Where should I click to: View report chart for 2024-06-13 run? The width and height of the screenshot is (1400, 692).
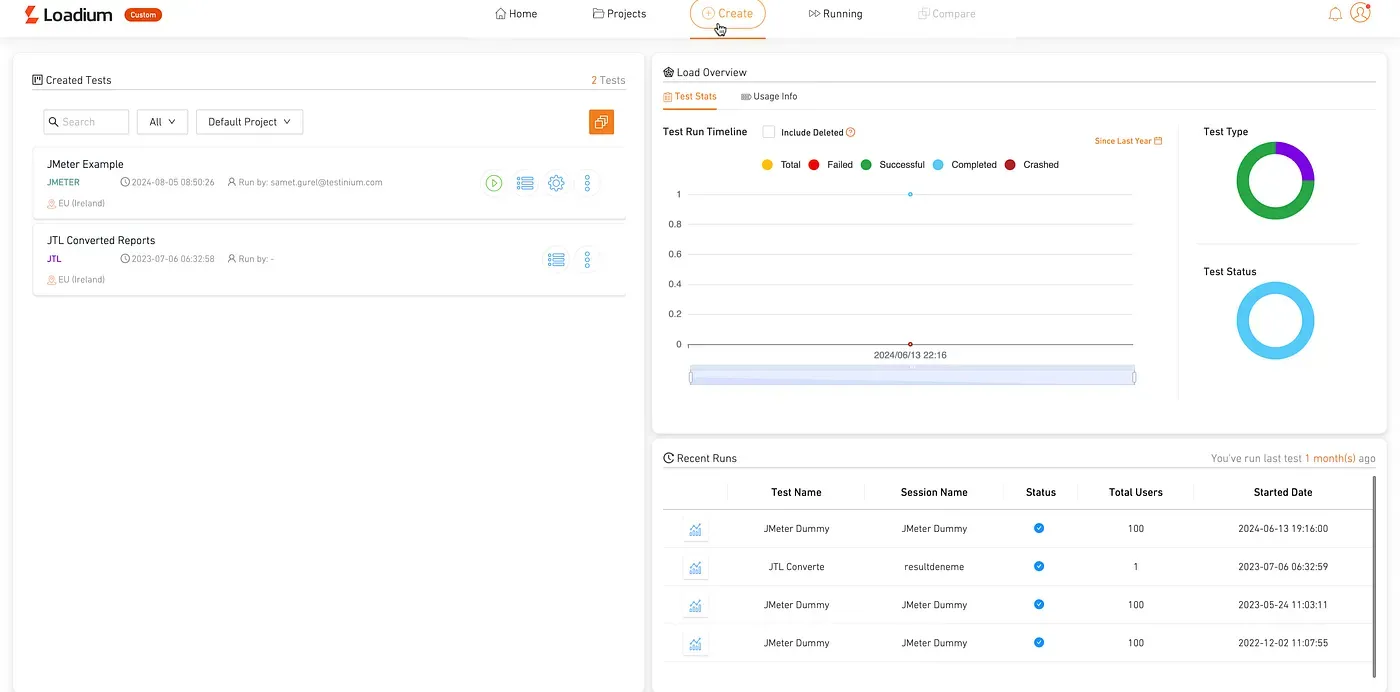[x=695, y=529]
